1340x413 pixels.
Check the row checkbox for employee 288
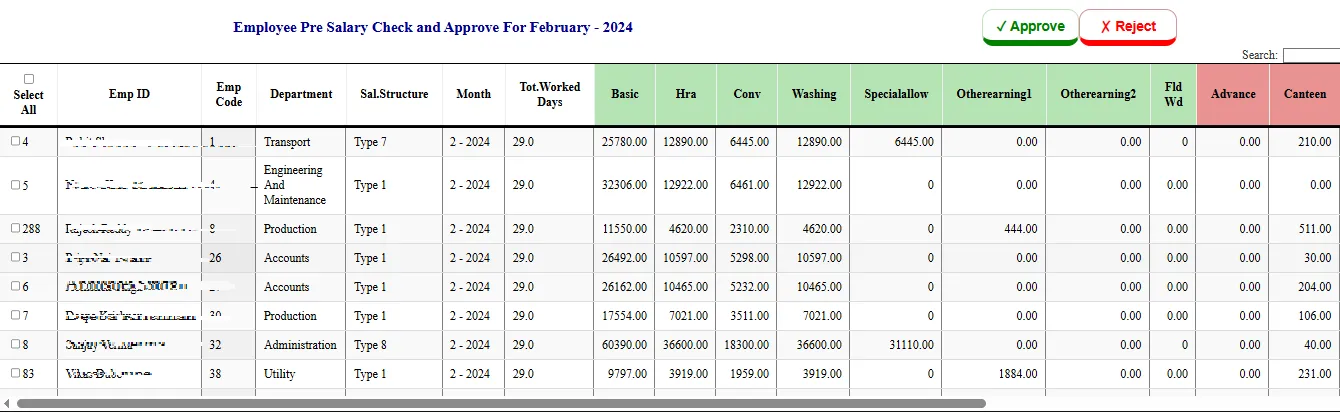tap(15, 229)
